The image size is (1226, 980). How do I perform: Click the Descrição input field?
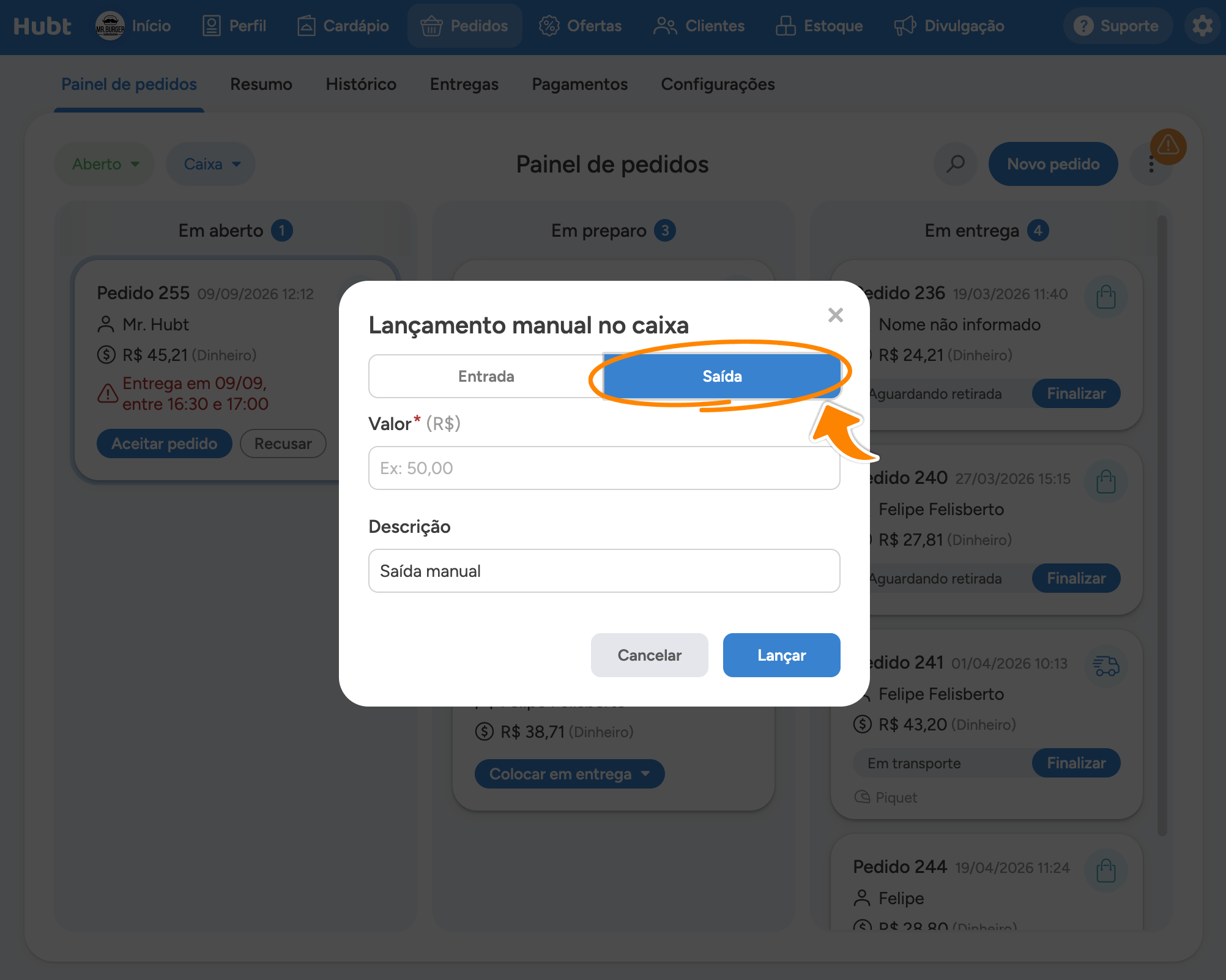(x=604, y=571)
